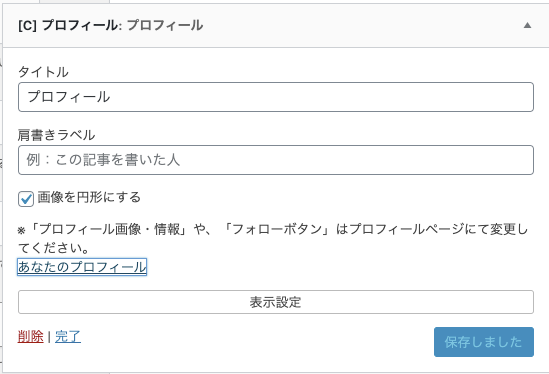Toggle via the 画像を円形にする label text
549x374 pixels.
89,198
